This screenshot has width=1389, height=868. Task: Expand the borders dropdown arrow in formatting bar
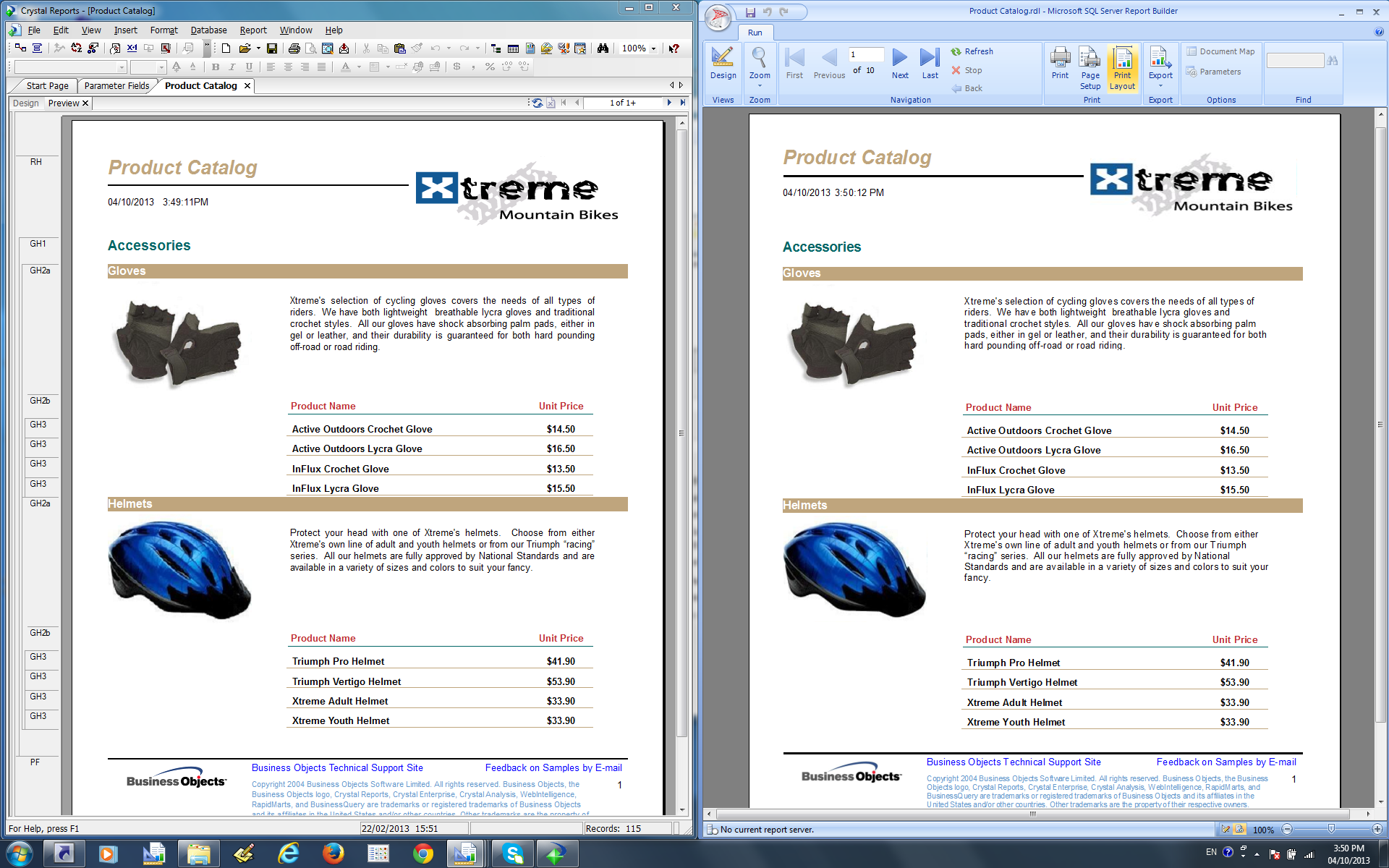pos(388,67)
